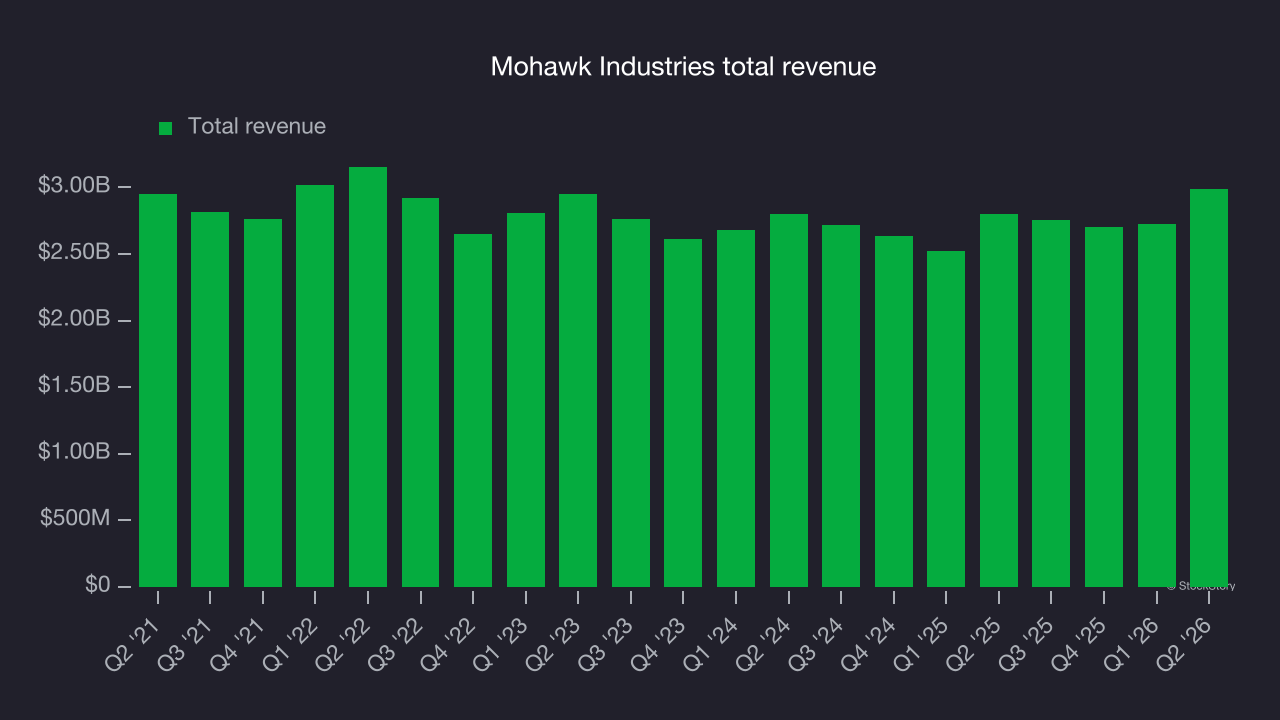
Task: Click the Q2 '26 revenue bar
Action: tap(1209, 388)
